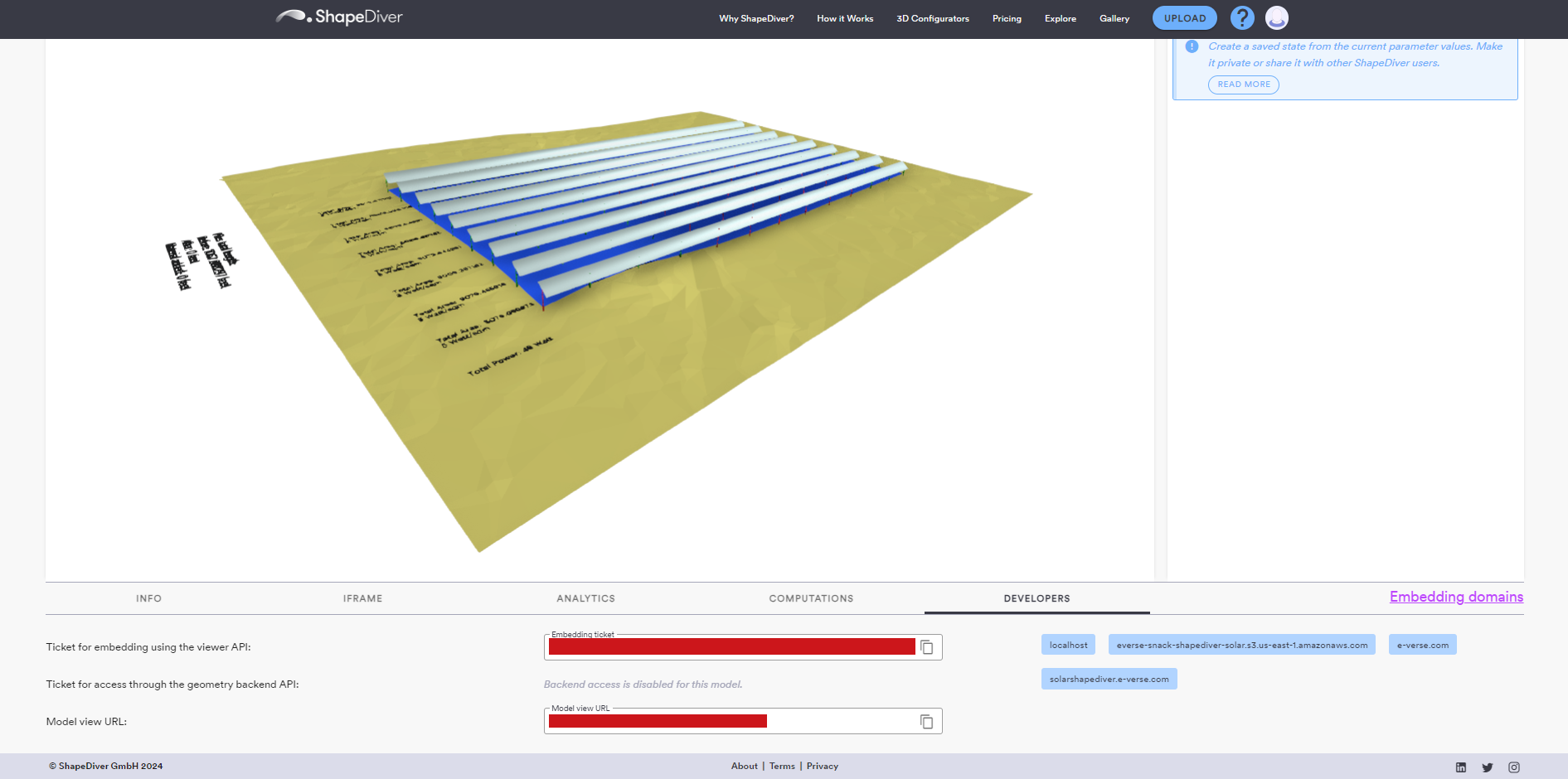Open the Privacy footer link
The image size is (1568, 779).
coord(823,767)
